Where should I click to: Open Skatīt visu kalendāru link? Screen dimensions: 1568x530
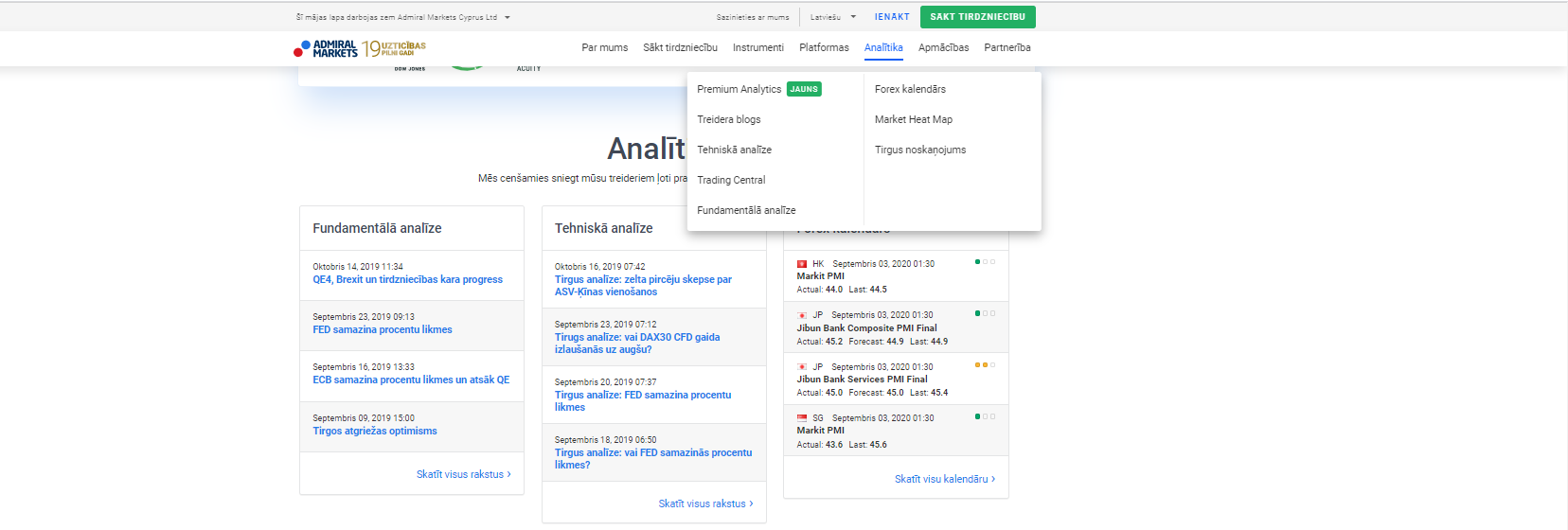click(945, 479)
